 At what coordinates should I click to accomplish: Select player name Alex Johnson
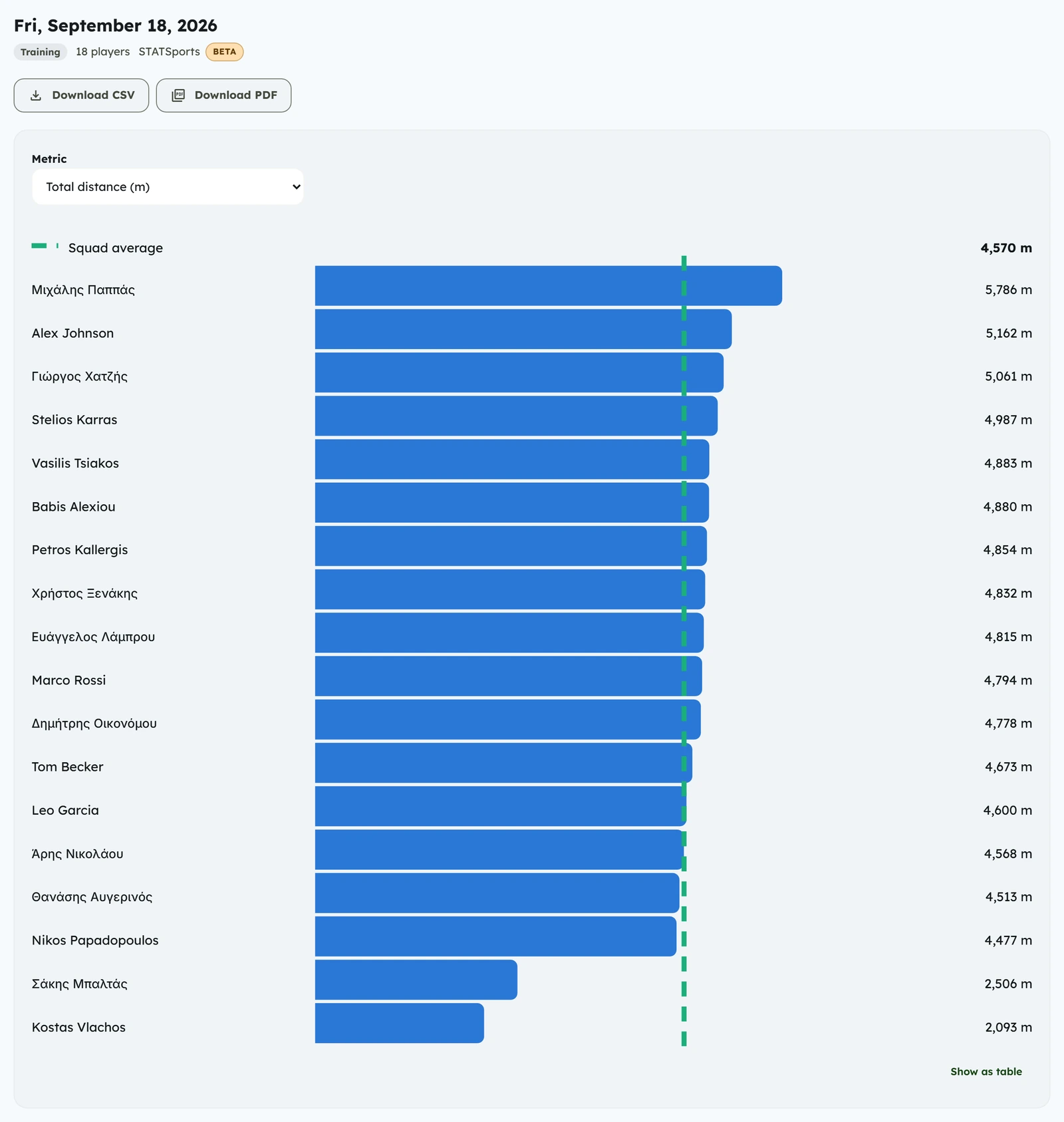coord(72,333)
